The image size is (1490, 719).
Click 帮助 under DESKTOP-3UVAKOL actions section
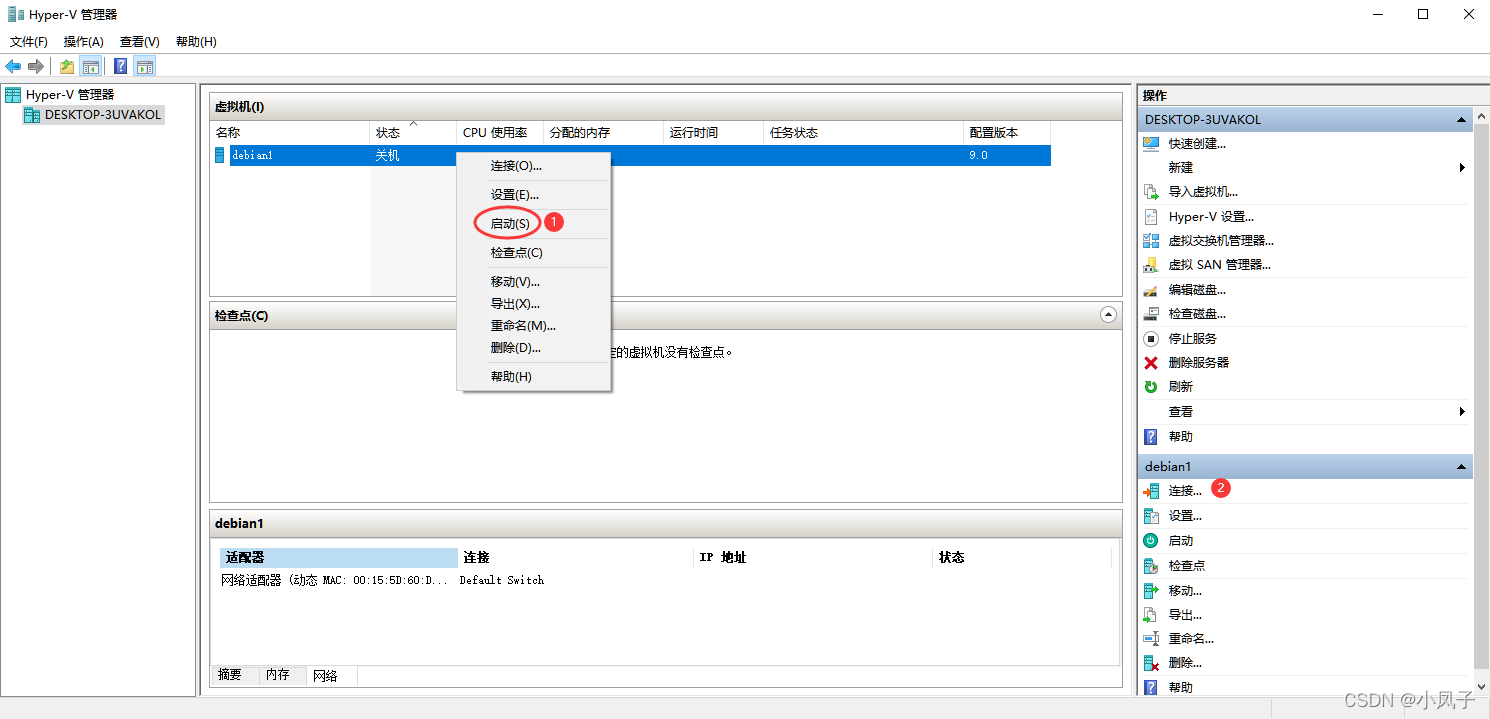[1181, 437]
